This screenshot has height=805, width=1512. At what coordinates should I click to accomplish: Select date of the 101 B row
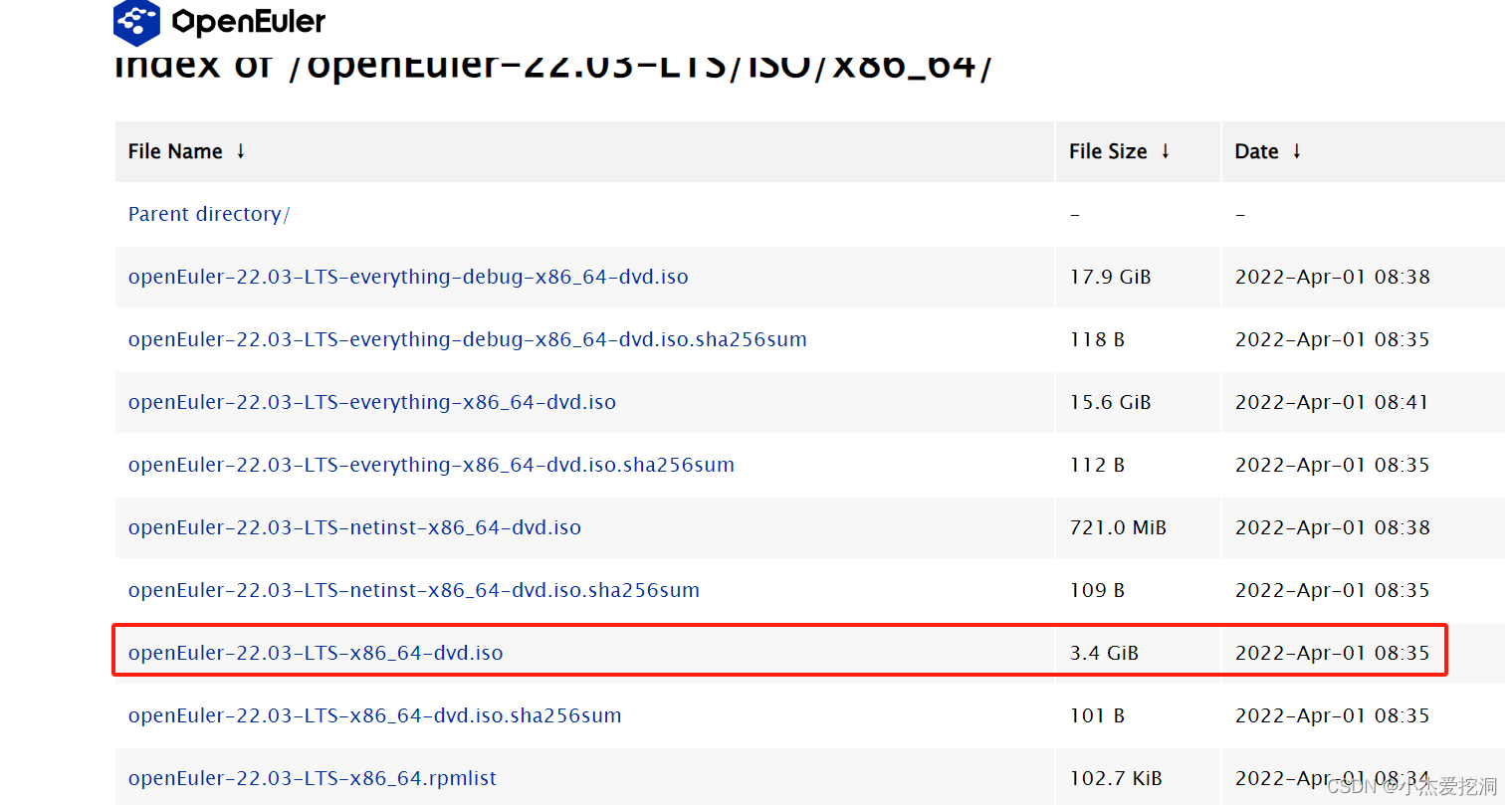1332,715
